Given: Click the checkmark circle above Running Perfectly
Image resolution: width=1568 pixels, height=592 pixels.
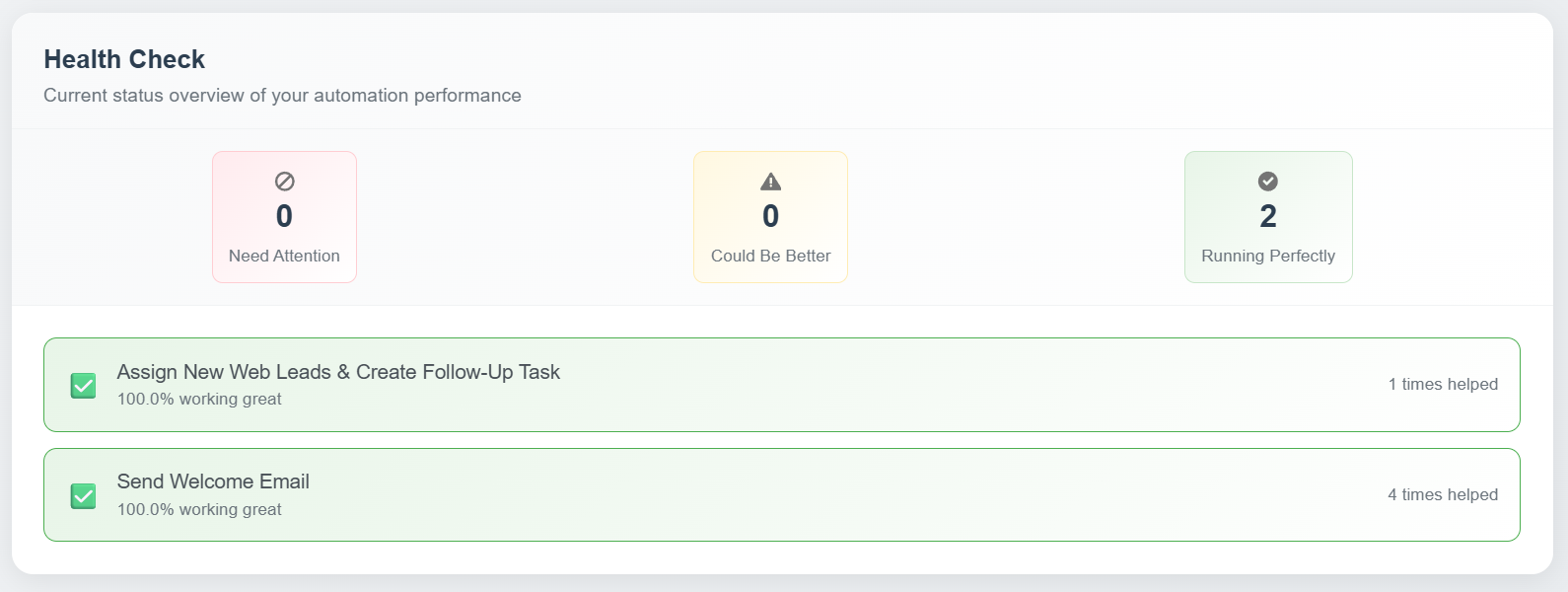Looking at the screenshot, I should (1267, 181).
